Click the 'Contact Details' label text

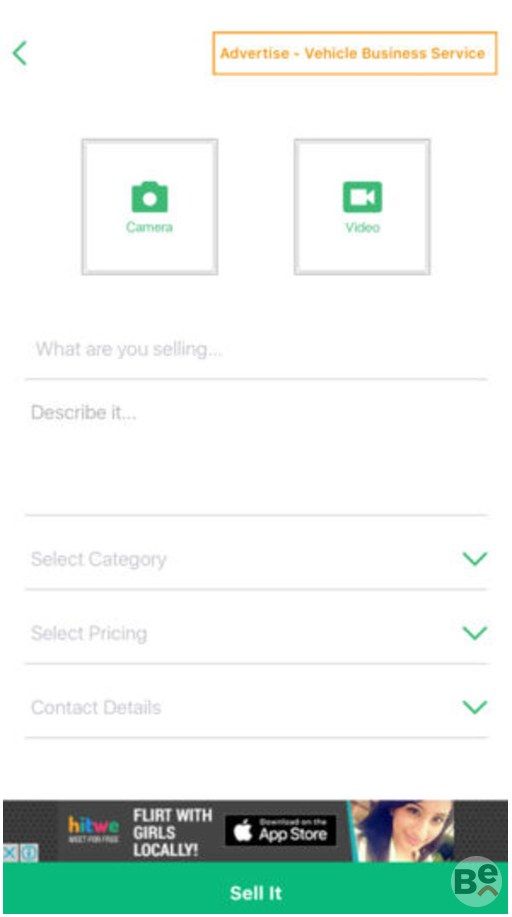pyautogui.click(x=96, y=708)
